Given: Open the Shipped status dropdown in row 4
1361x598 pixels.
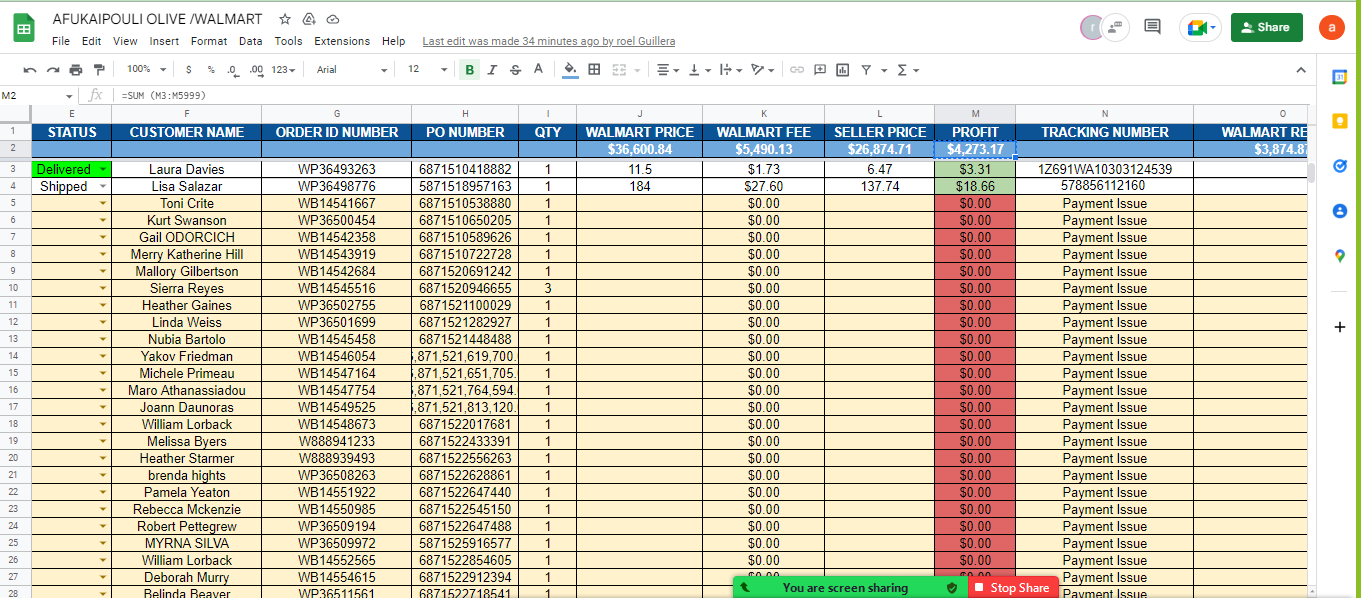Looking at the screenshot, I should click(x=101, y=187).
